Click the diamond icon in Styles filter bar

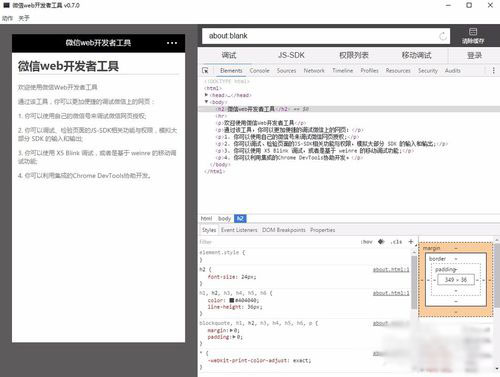381,242
